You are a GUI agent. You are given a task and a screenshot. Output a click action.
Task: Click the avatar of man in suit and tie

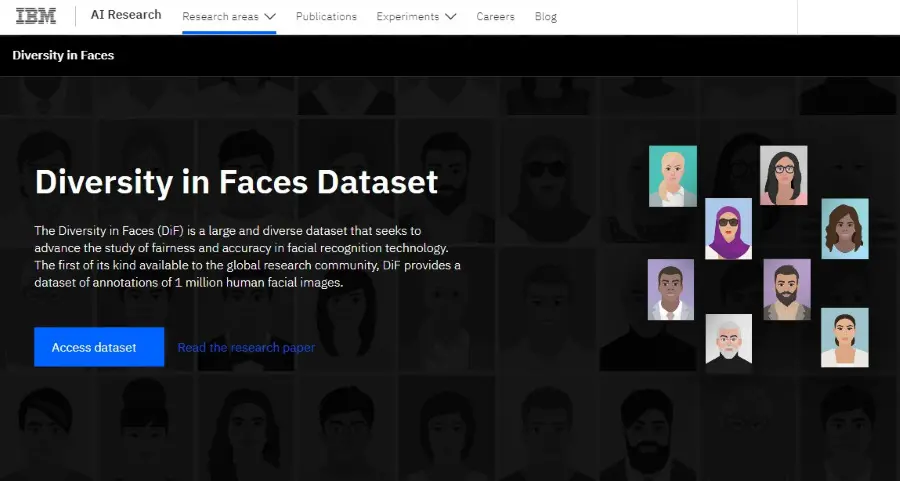(670, 290)
